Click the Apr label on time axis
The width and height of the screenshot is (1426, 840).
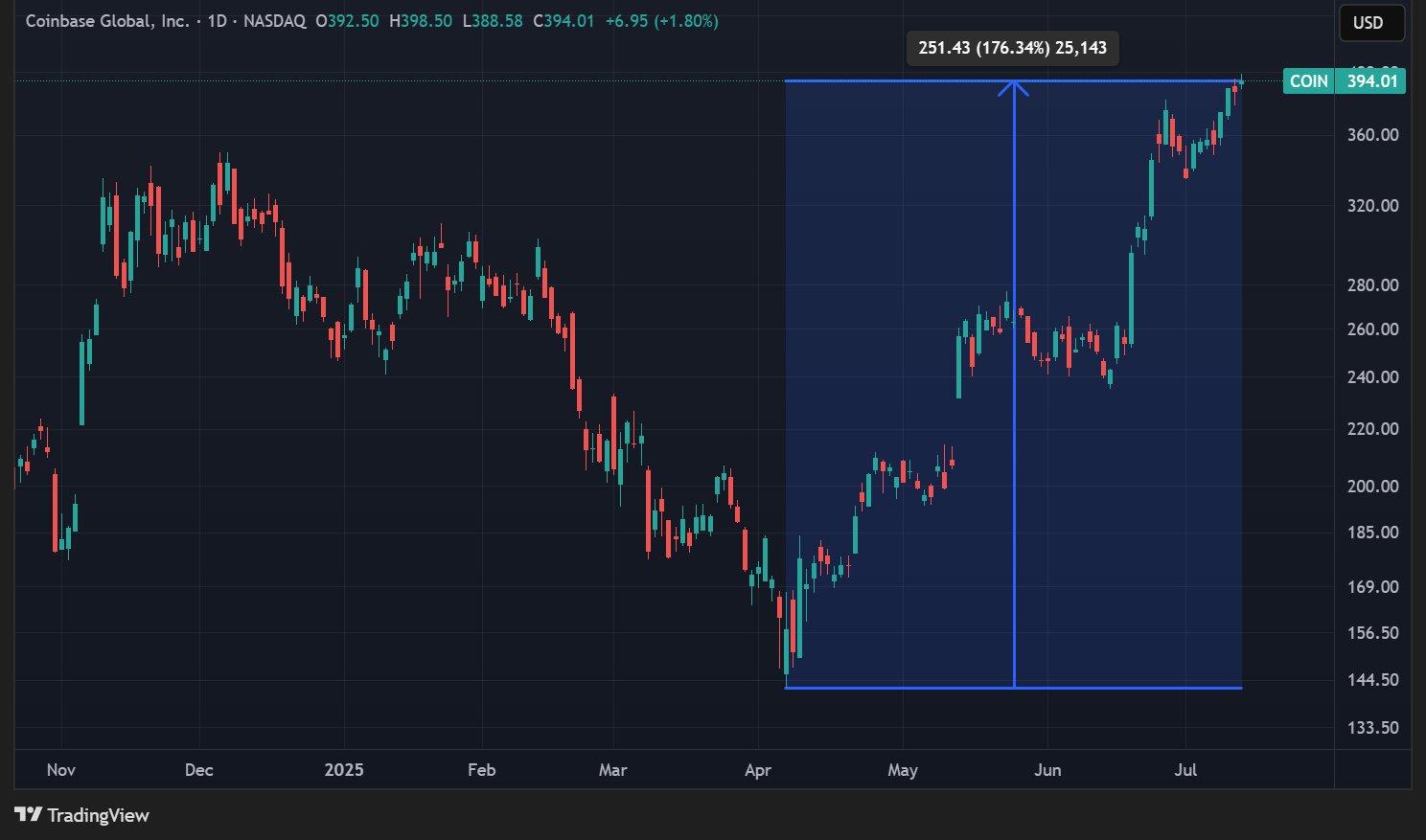pos(758,770)
